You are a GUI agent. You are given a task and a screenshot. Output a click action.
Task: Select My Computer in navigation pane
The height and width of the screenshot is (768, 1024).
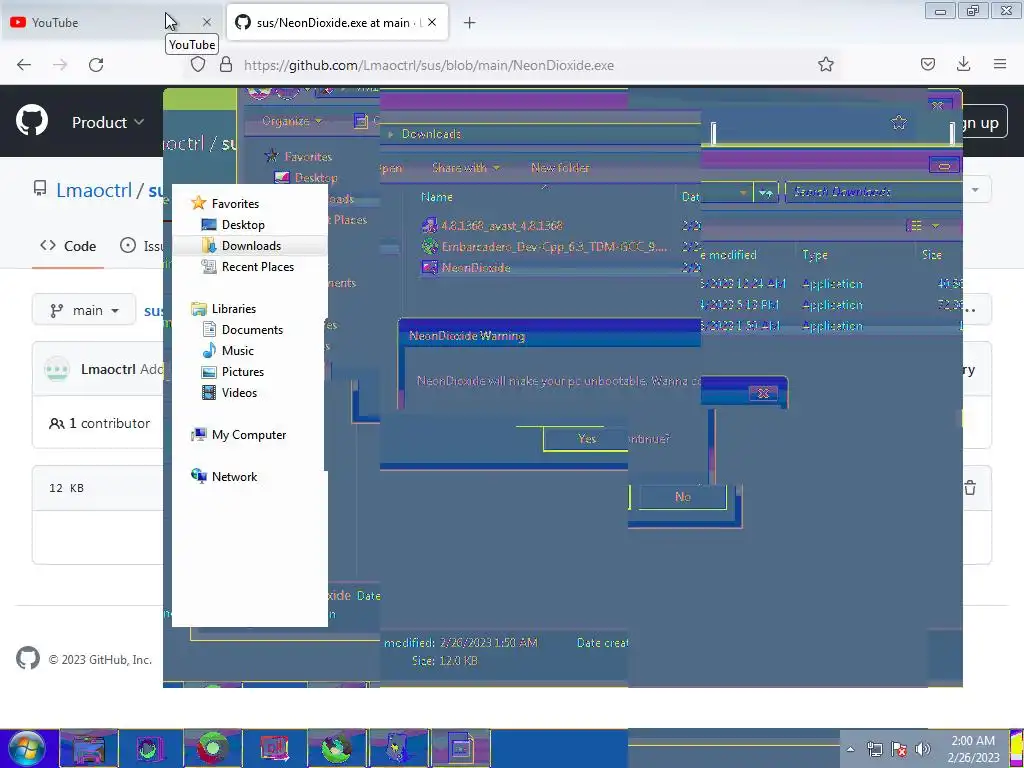pos(238,435)
